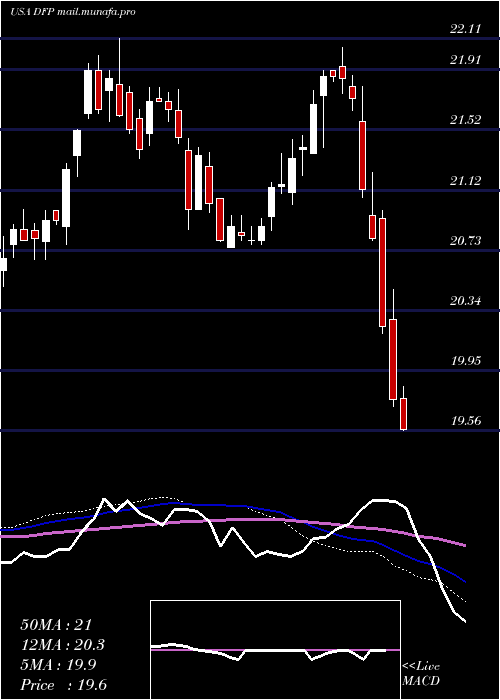Image resolution: width=500 pixels, height=700 pixels.
Task: Click the 20.34 price level label
Action: (x=466, y=300)
